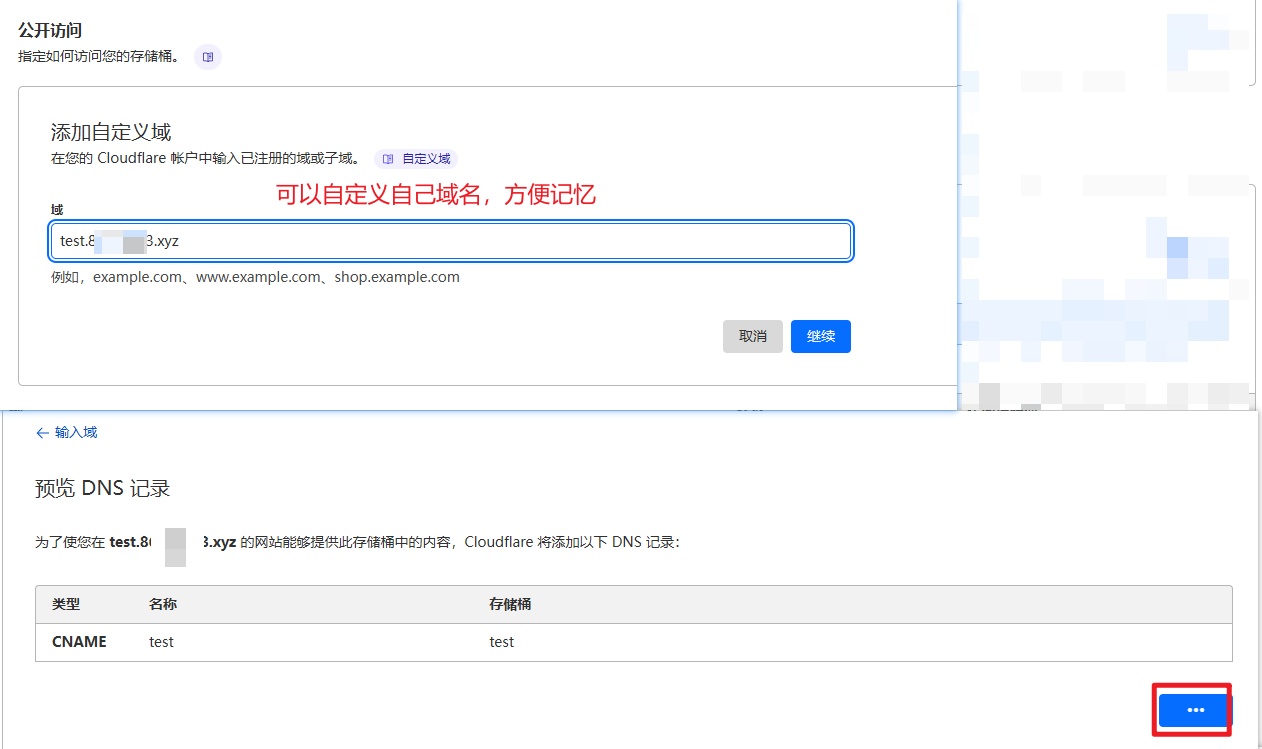Viewport: 1262px width, 749px height.
Task: Click the 预览 DNS 记录 heading
Action: tap(103, 489)
